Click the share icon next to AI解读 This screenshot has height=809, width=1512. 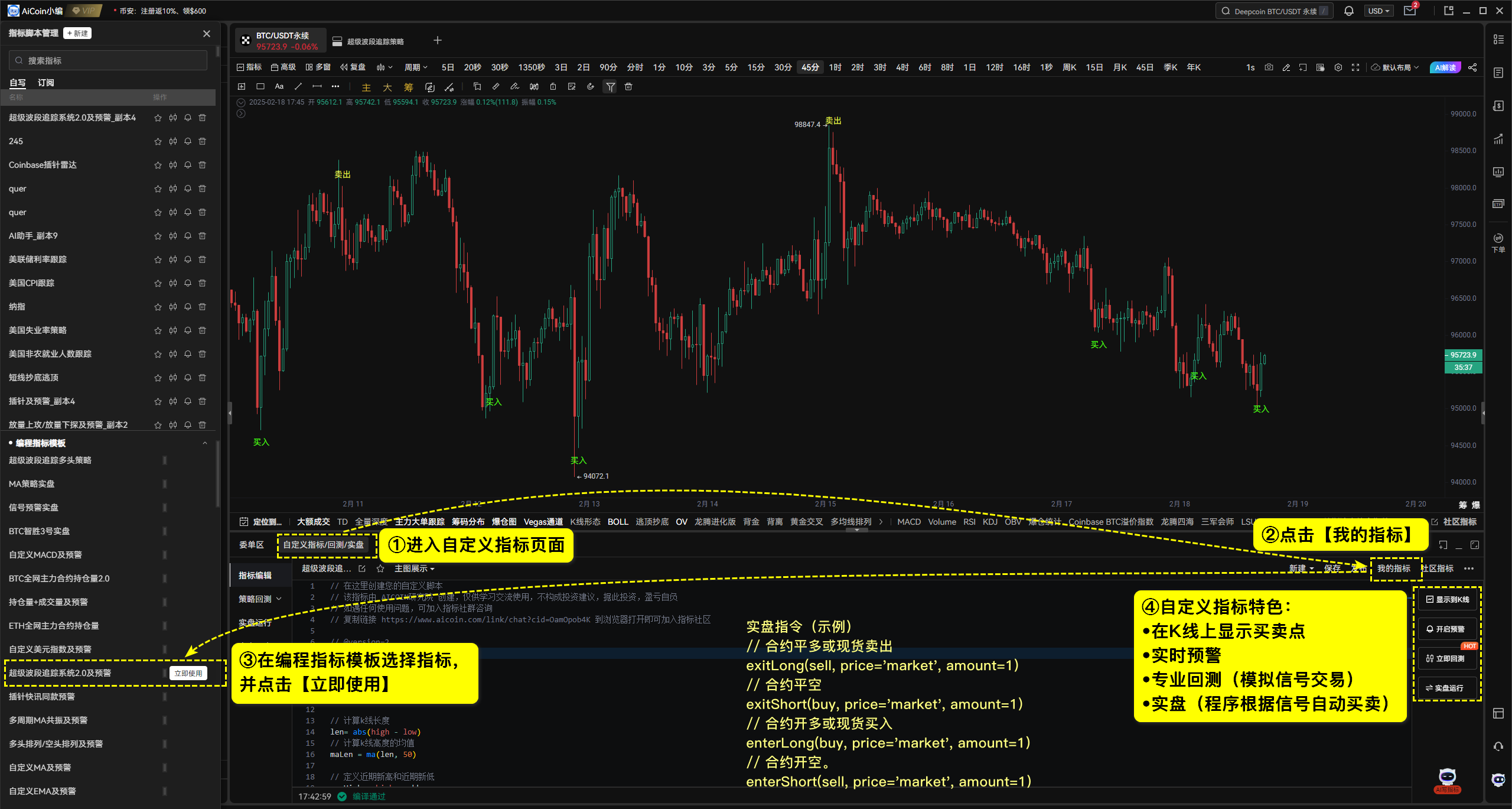[1472, 67]
